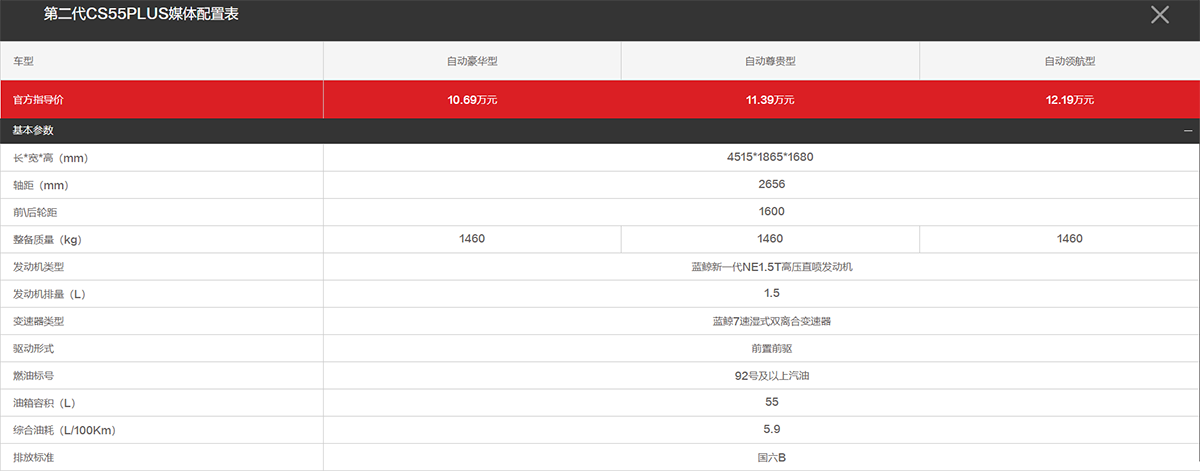Click the 国六B emission value

770,457
